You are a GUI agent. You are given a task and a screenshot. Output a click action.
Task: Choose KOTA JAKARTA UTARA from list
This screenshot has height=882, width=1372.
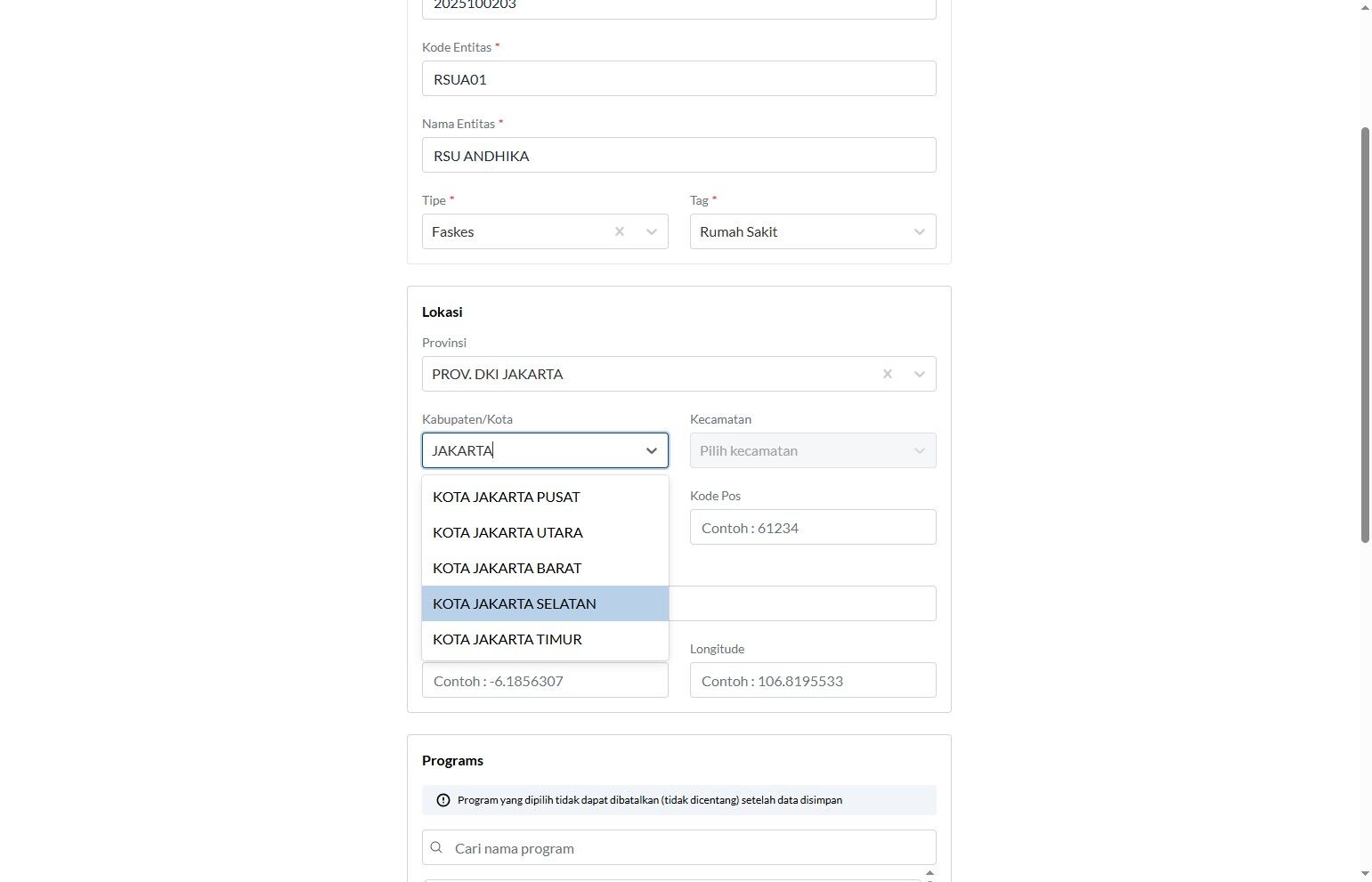tap(545, 532)
